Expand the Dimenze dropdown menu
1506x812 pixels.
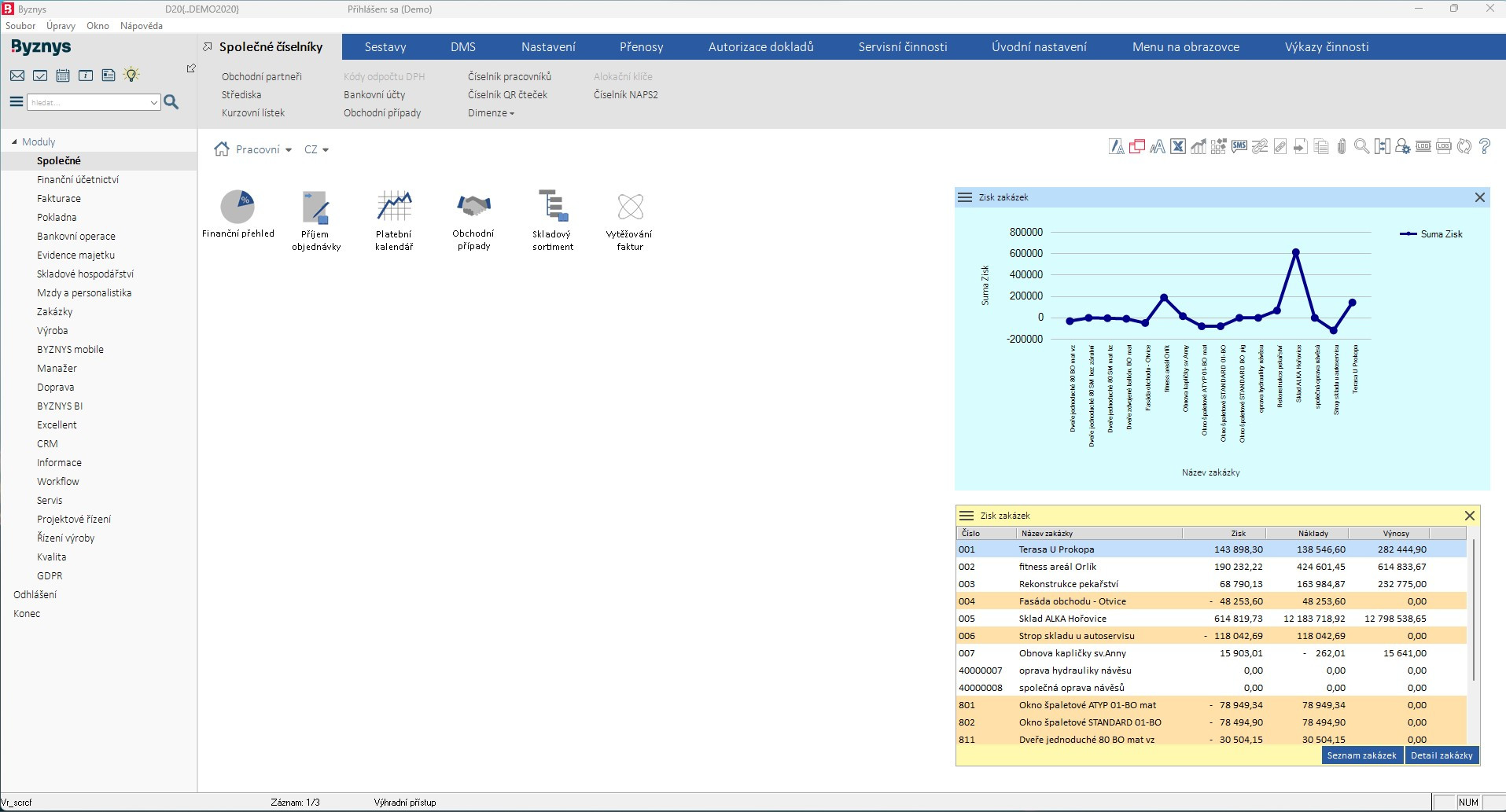491,113
